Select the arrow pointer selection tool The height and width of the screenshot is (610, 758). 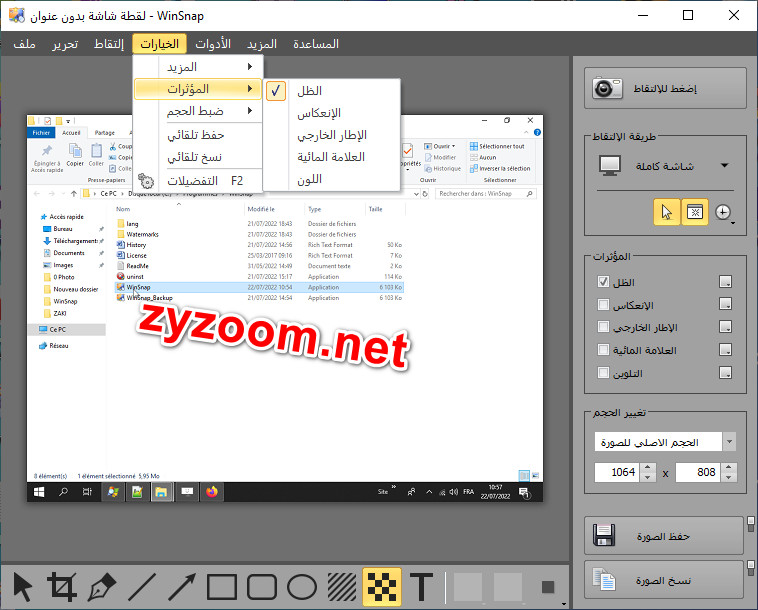pyautogui.click(x=22, y=587)
